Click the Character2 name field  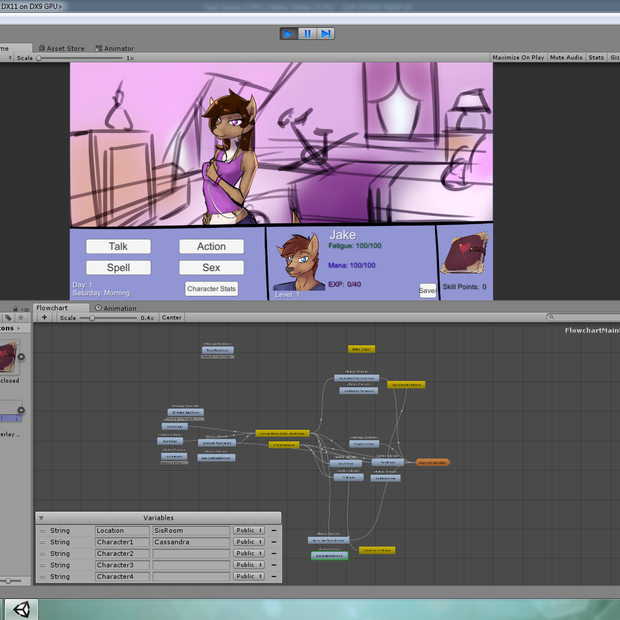click(x=122, y=553)
